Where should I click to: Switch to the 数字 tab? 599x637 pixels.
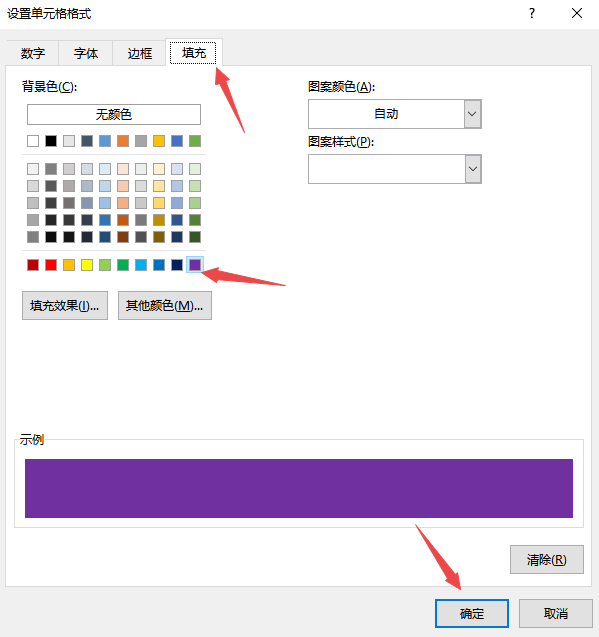tap(33, 53)
